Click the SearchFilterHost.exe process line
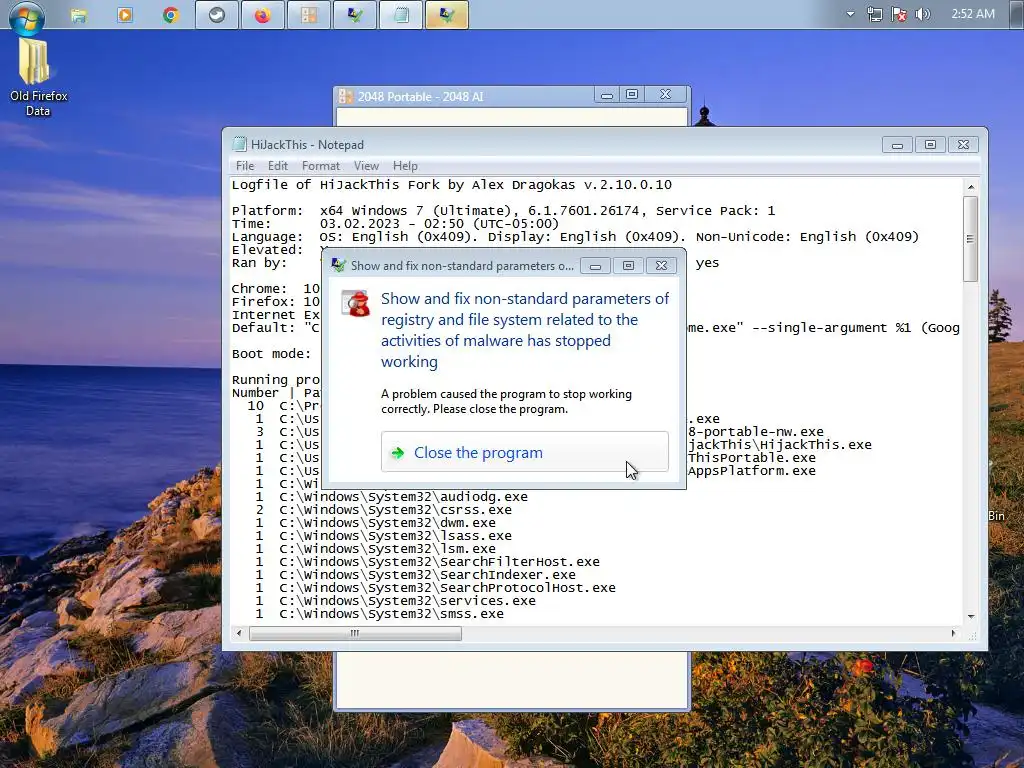Screen dimensions: 1024x768 [x=428, y=562]
